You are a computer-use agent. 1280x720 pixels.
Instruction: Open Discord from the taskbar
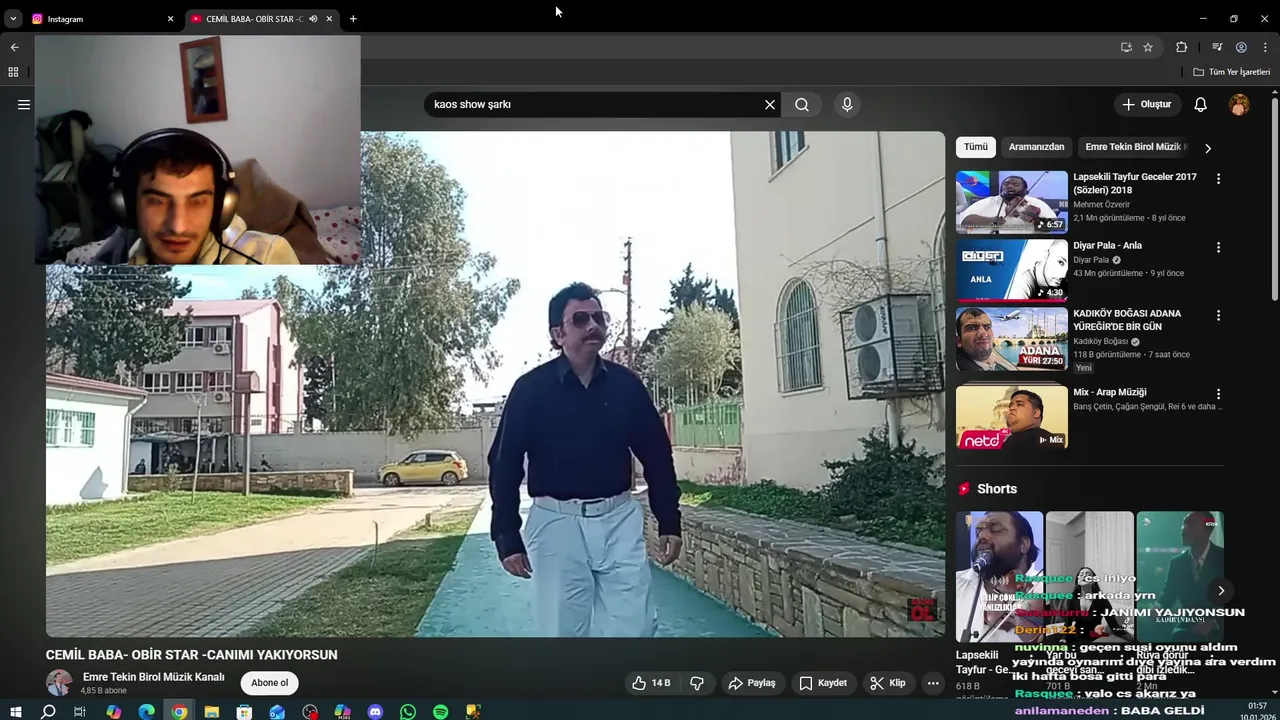coord(375,712)
